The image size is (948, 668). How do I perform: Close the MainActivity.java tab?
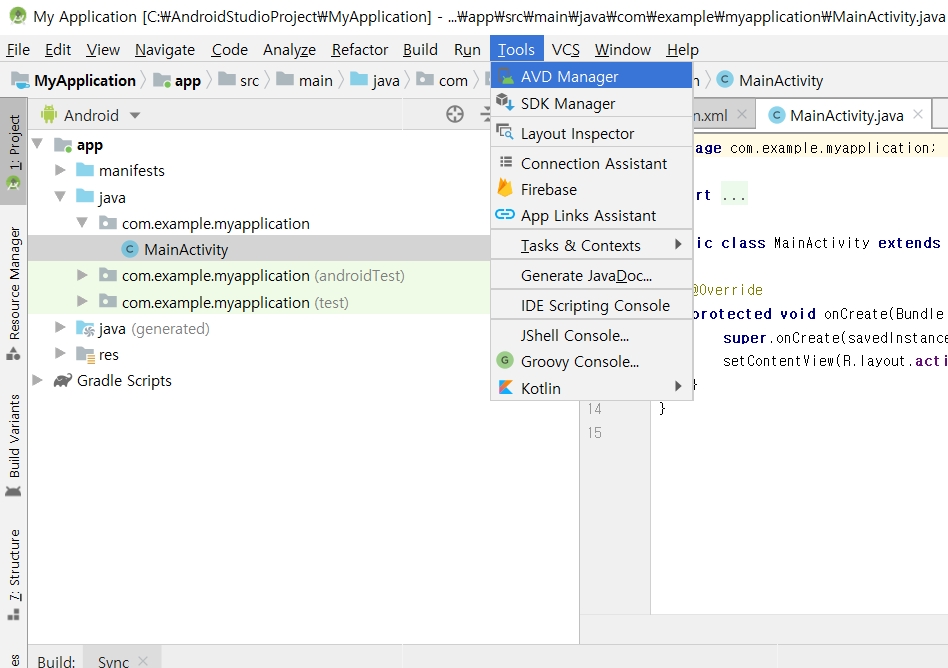tap(918, 114)
